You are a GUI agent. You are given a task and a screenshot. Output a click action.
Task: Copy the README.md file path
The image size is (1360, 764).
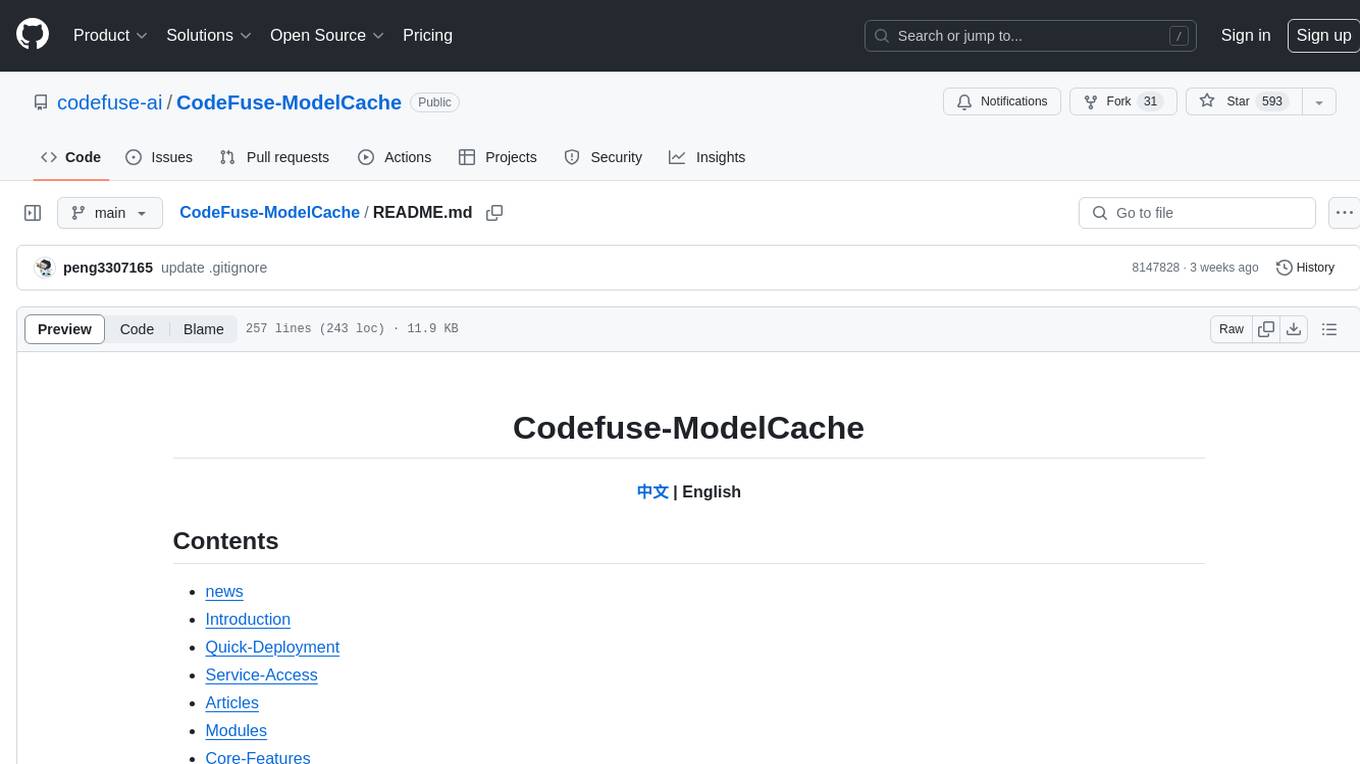(494, 213)
